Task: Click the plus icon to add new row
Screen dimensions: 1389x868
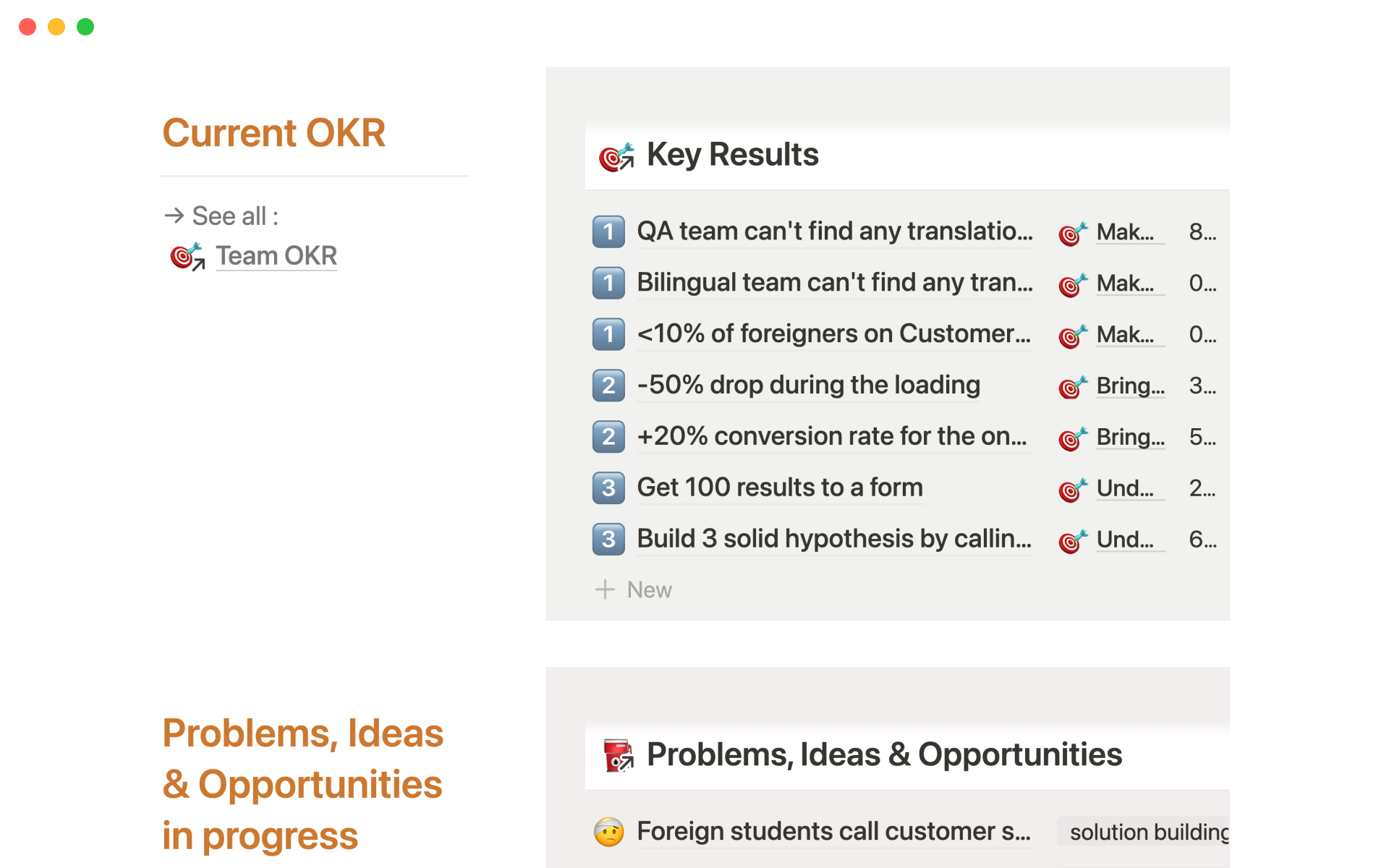Action: tap(605, 590)
